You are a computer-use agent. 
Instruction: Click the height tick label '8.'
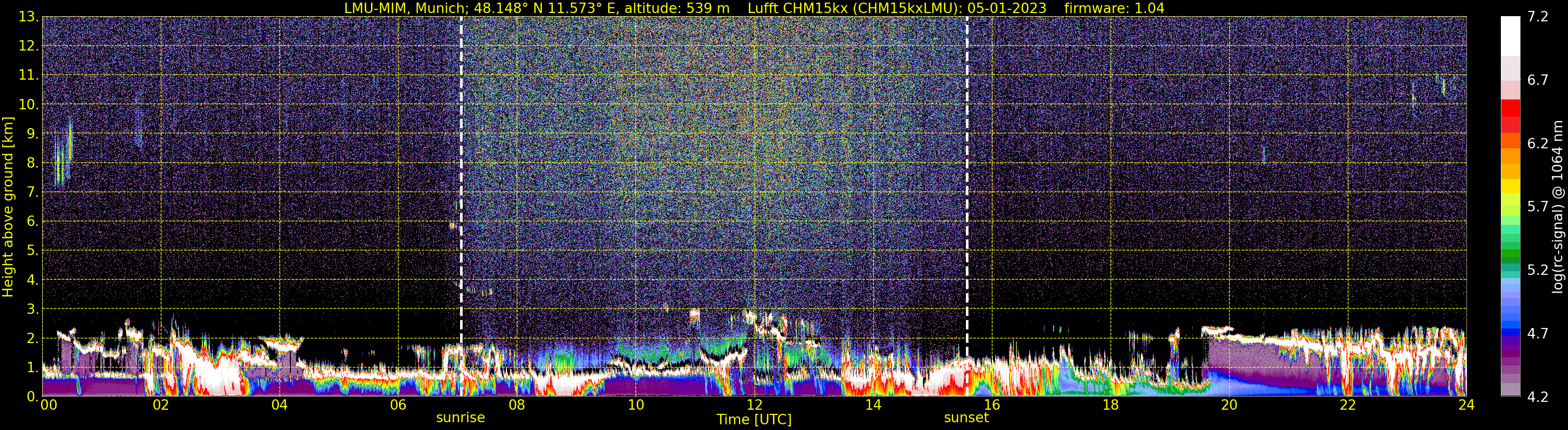point(32,163)
